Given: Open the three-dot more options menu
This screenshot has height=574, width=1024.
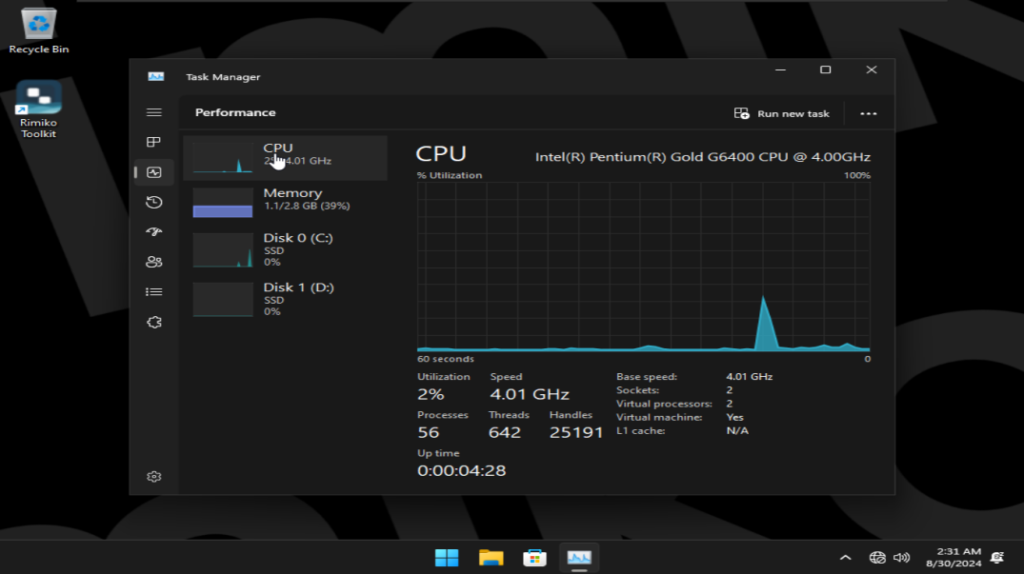Looking at the screenshot, I should click(868, 114).
